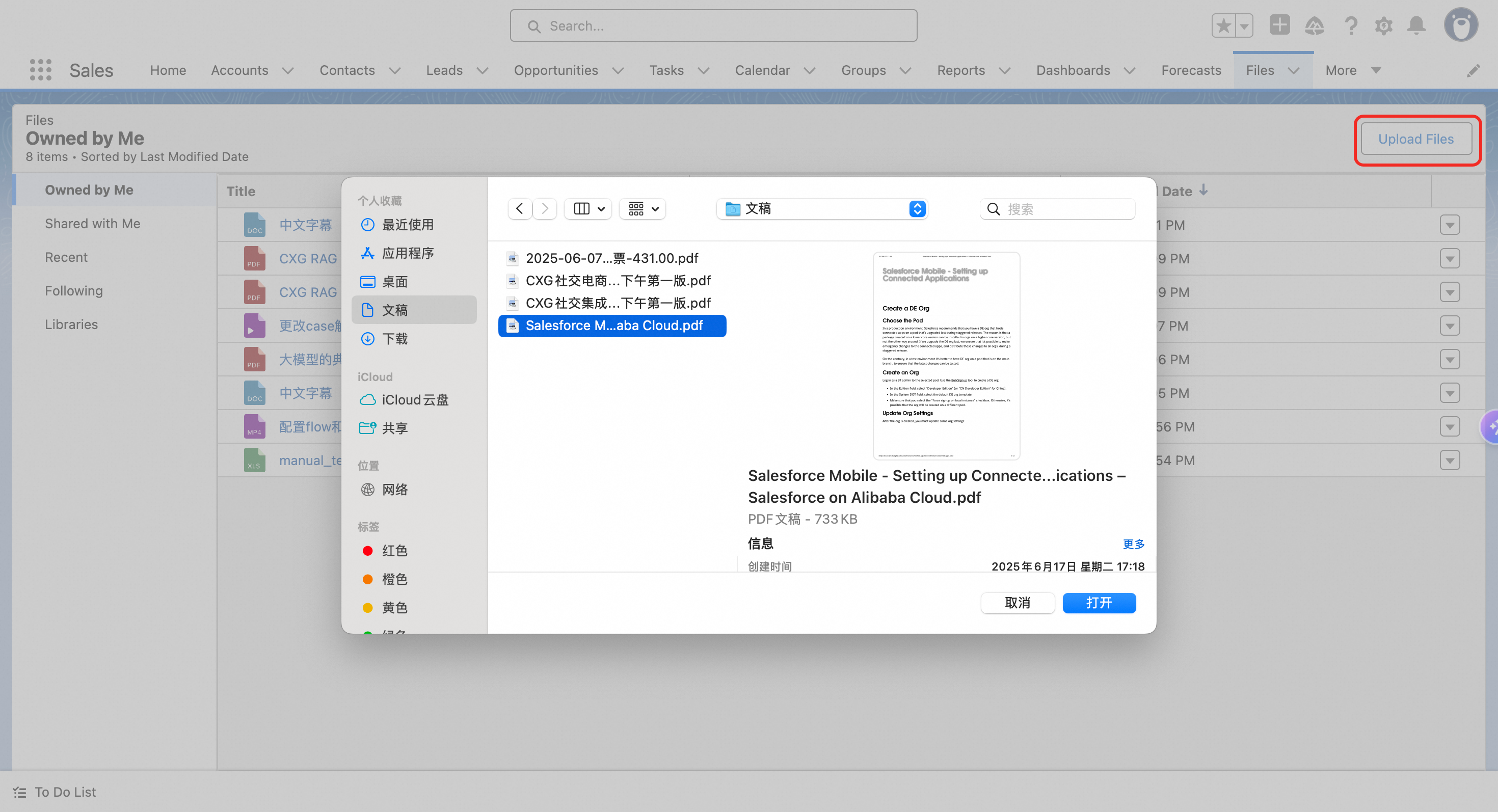Open the manual_te file link
The width and height of the screenshot is (1498, 812).
pyautogui.click(x=310, y=461)
